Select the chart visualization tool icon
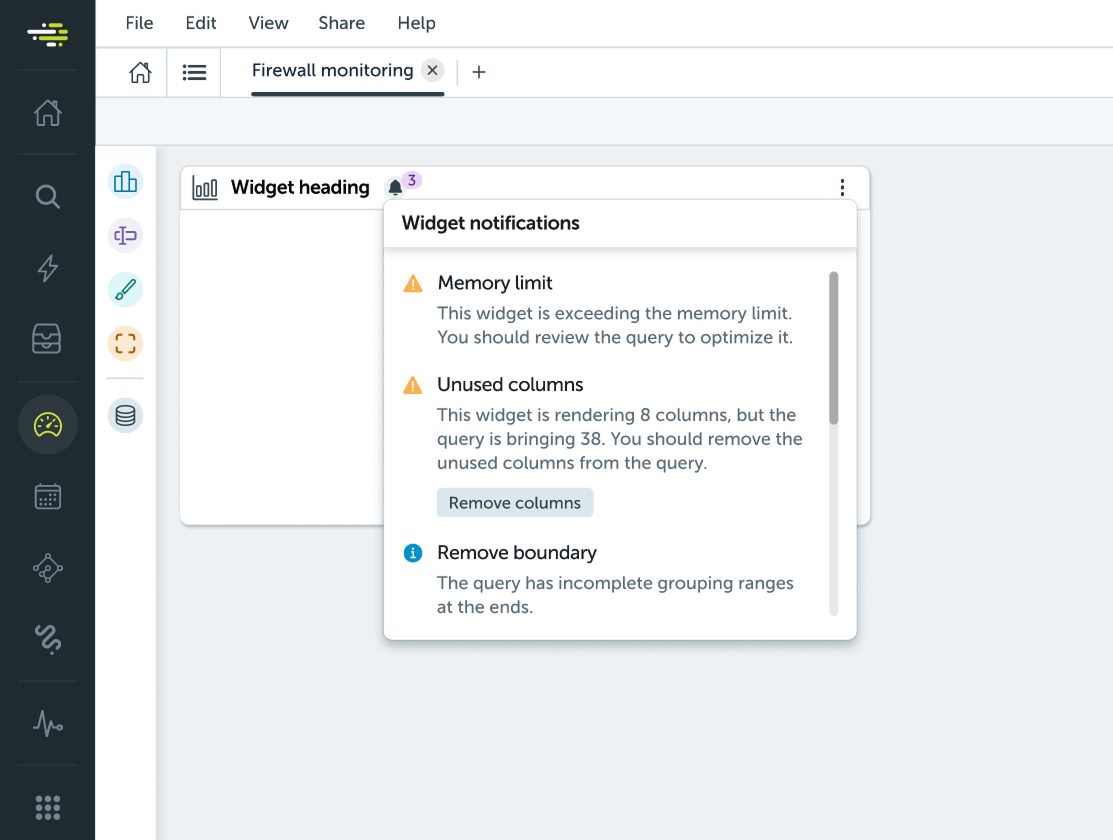The image size is (1113, 840). (x=125, y=182)
